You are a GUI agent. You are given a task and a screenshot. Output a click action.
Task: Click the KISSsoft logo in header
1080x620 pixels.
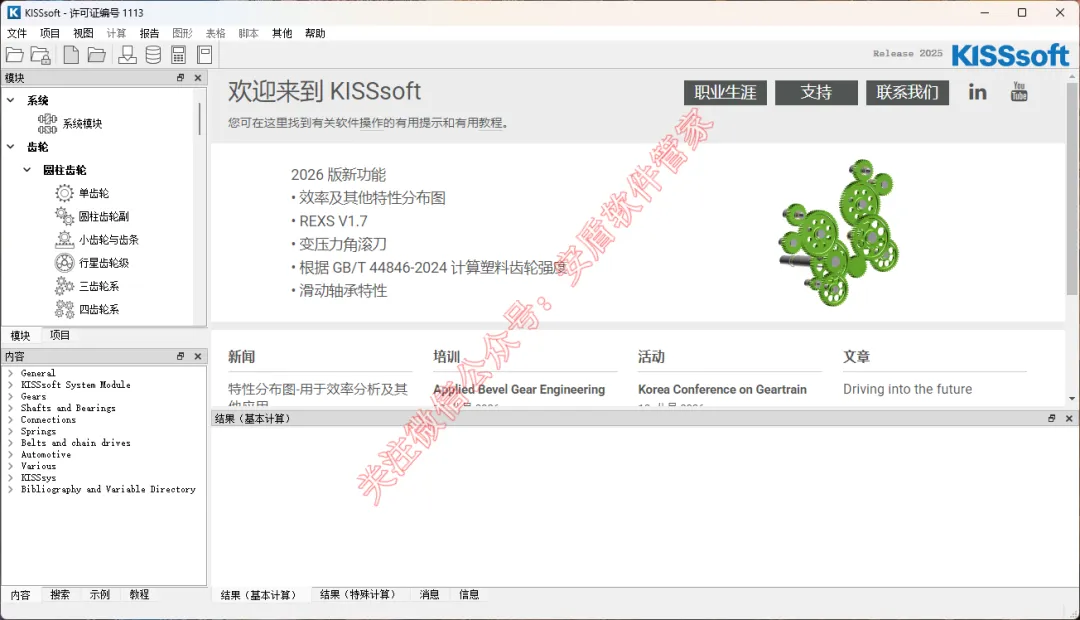pyautogui.click(x=1010, y=55)
